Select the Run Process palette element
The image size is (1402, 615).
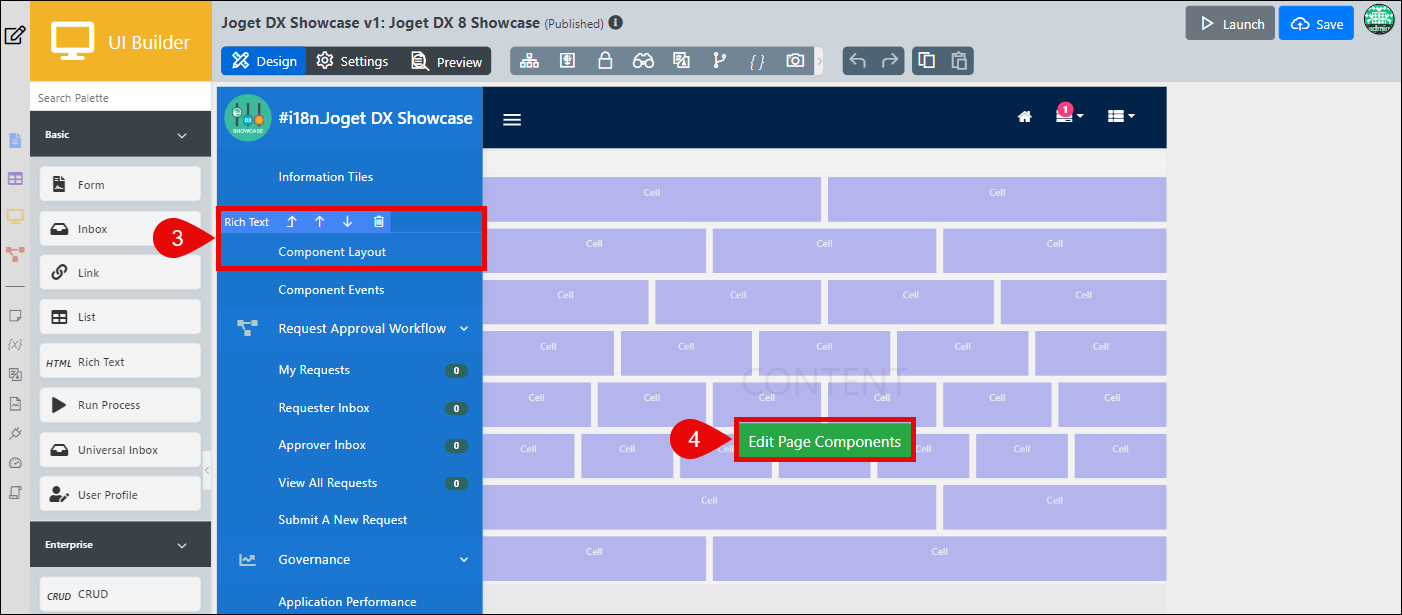pyautogui.click(x=120, y=405)
